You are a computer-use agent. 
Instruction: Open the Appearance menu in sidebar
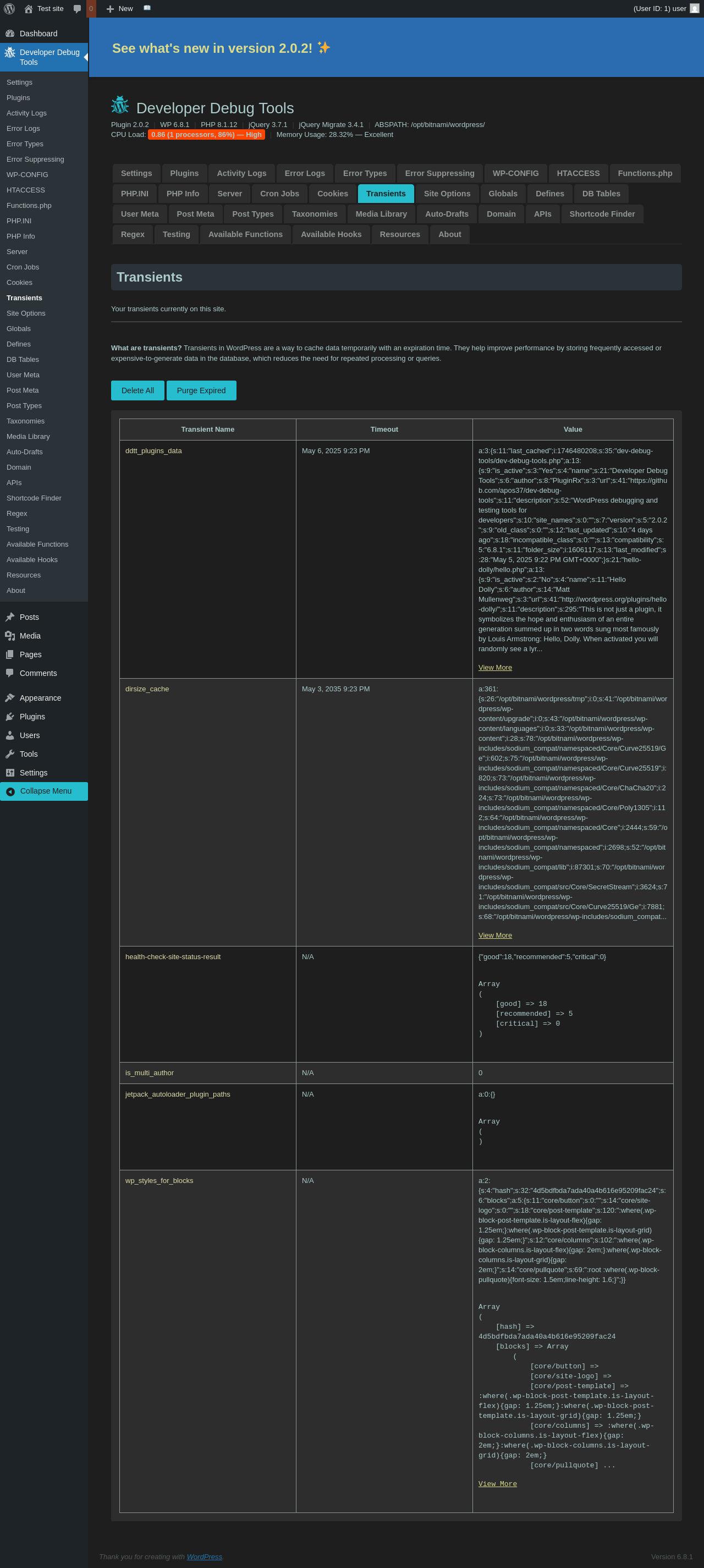pos(40,697)
